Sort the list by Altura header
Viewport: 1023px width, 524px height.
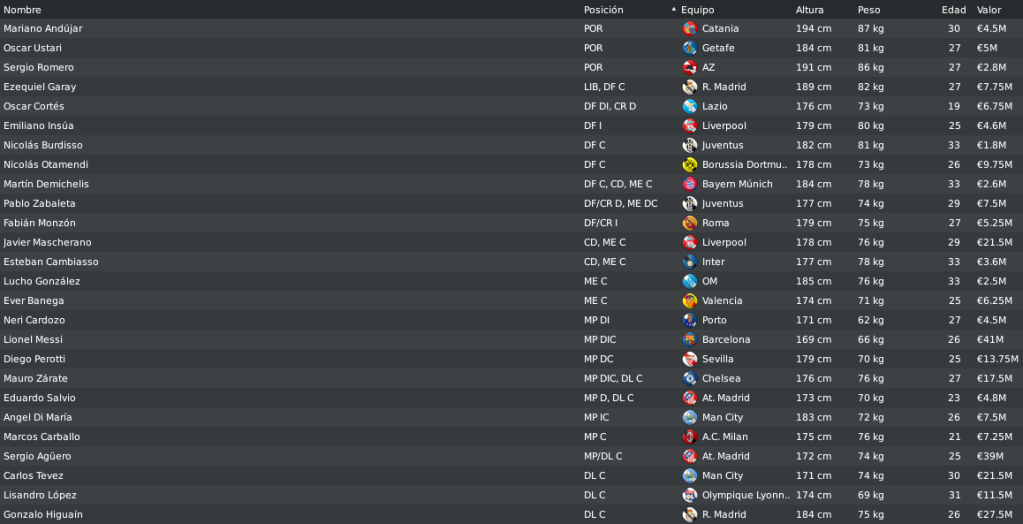tap(810, 10)
